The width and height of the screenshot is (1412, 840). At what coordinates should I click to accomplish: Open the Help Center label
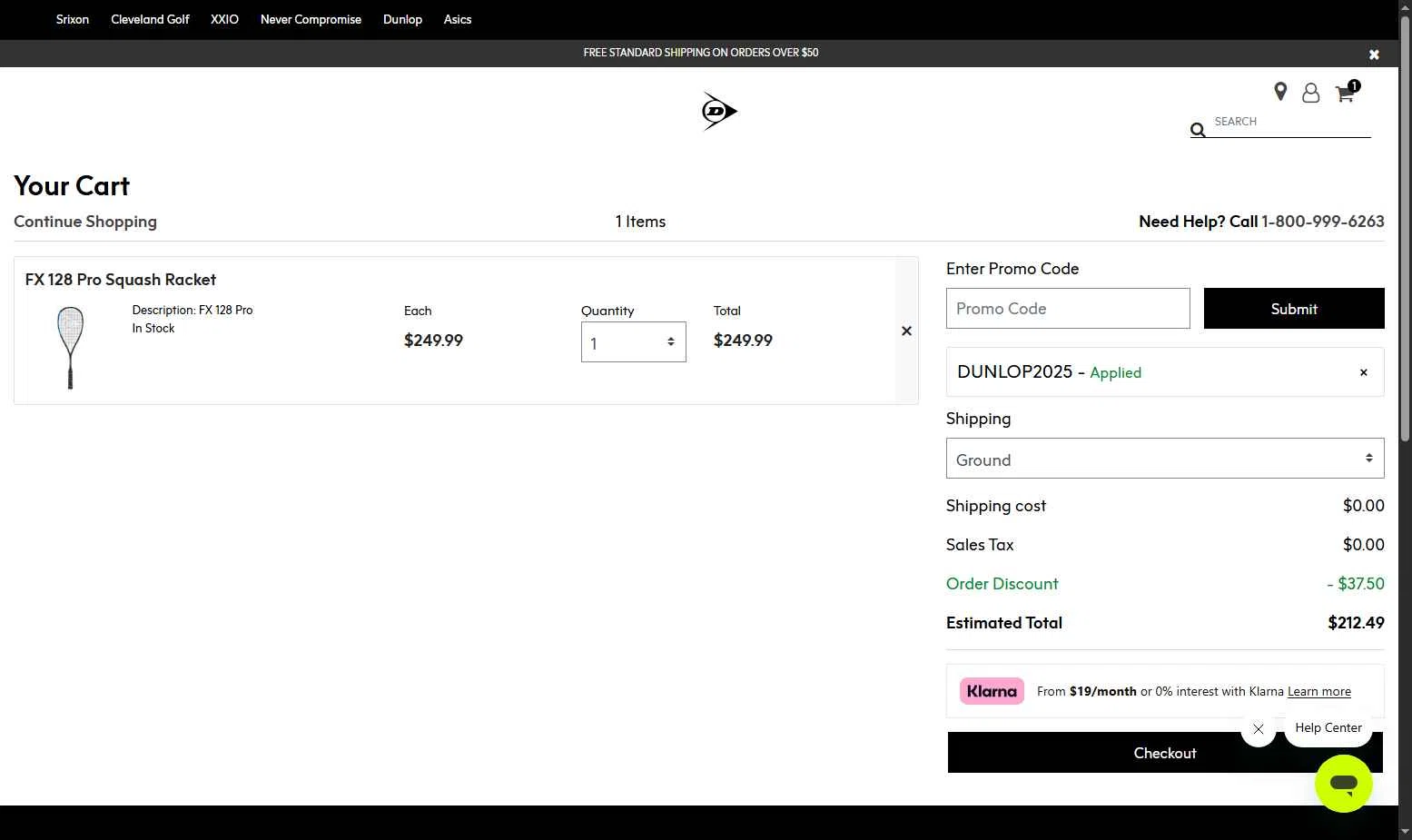click(x=1328, y=728)
